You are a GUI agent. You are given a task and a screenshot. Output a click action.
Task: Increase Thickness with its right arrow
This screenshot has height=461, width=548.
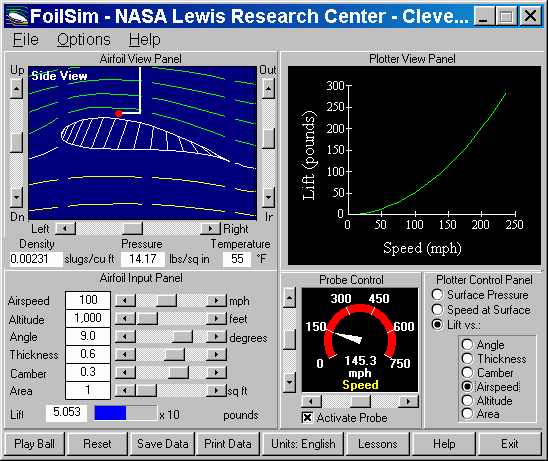pos(216,355)
